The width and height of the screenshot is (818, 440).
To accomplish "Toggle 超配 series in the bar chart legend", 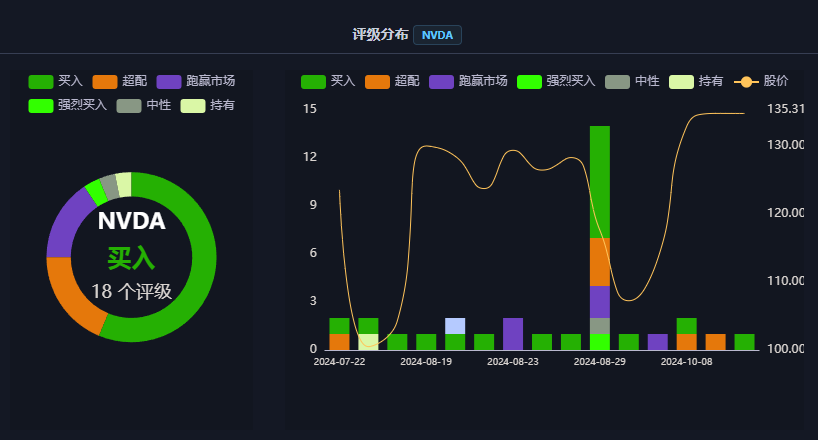I will pyautogui.click(x=392, y=81).
